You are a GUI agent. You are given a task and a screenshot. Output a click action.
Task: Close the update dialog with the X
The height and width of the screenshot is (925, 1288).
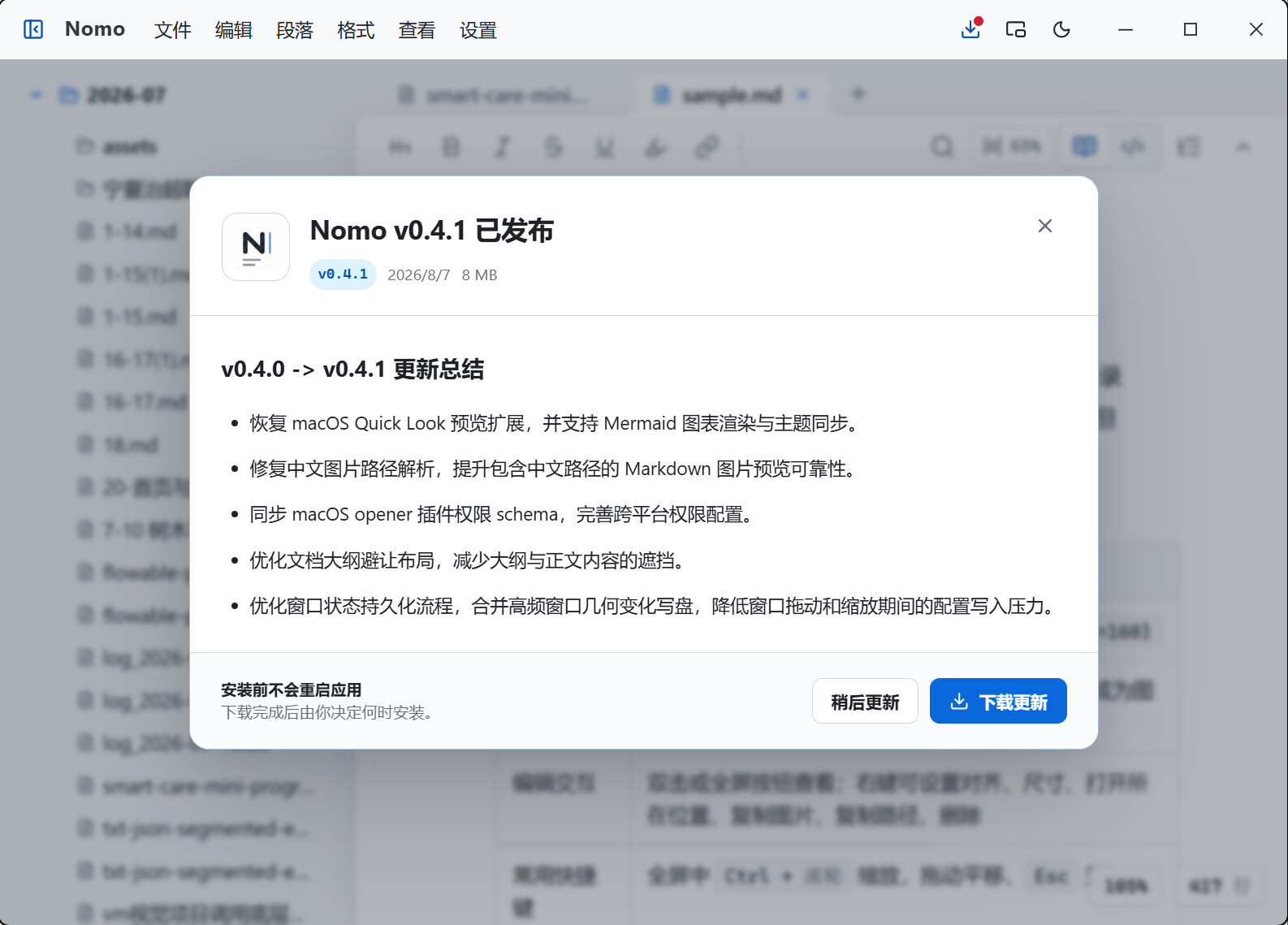click(x=1045, y=226)
